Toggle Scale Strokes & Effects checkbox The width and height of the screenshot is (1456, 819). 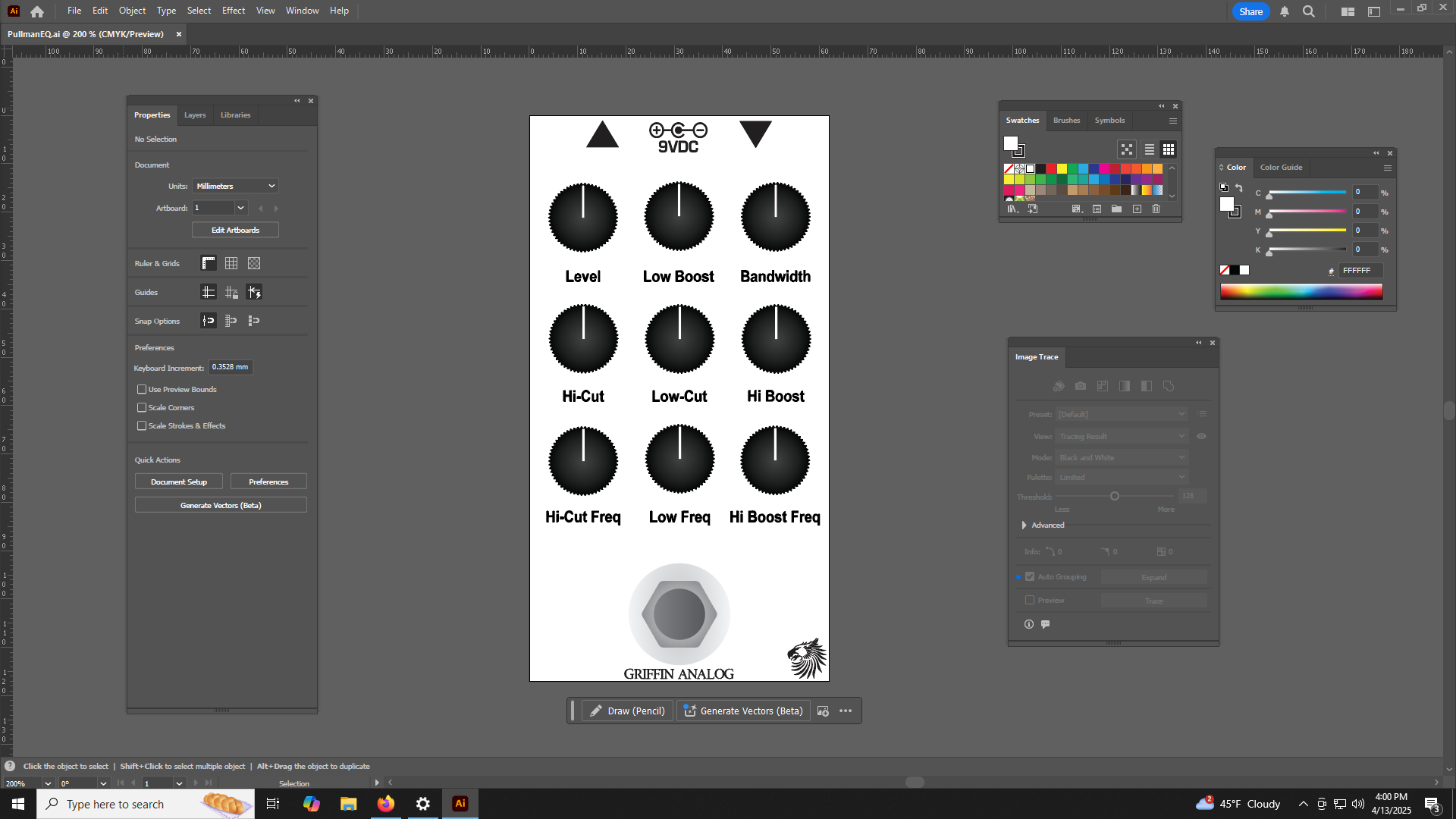[x=142, y=425]
